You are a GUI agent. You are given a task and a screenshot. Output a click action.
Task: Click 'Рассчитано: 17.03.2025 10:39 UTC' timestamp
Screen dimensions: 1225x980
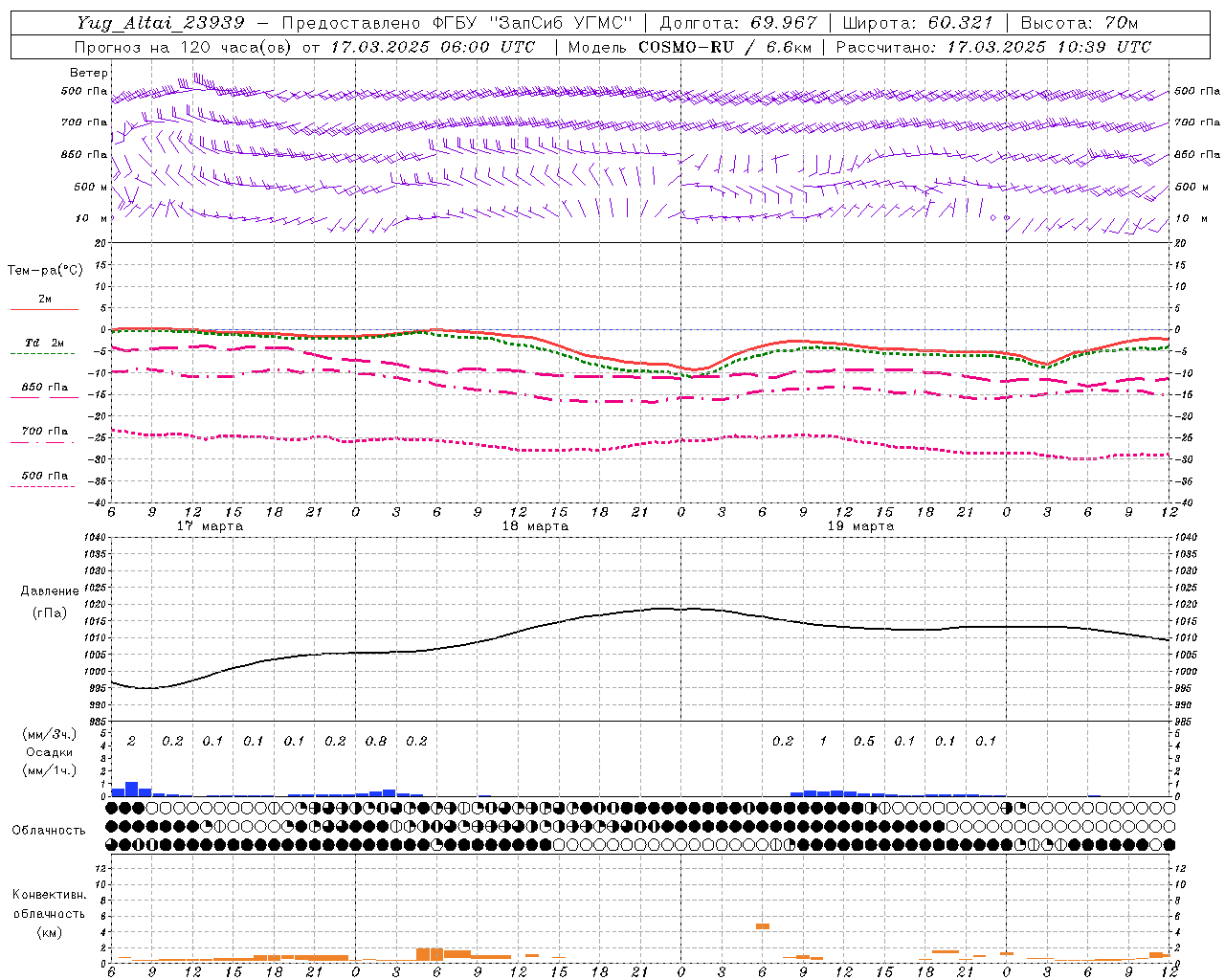click(993, 46)
